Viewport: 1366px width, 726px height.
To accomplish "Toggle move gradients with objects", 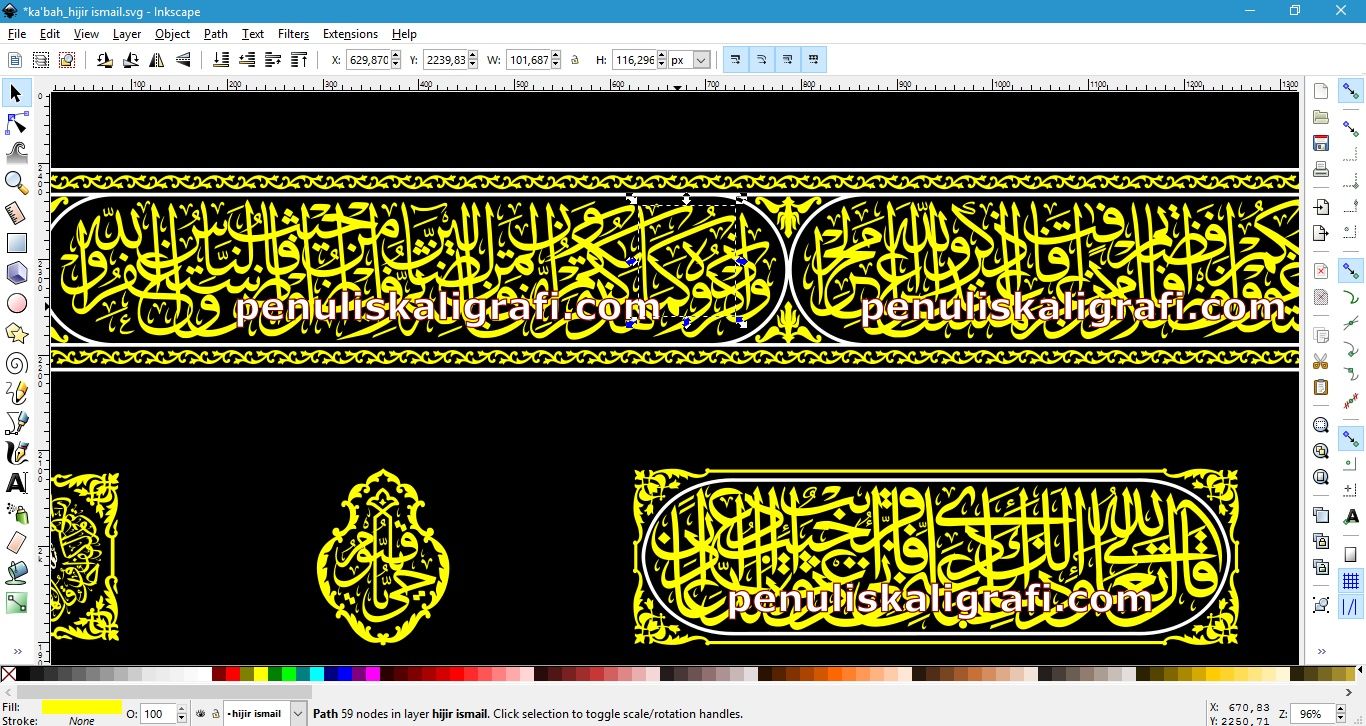I will [788, 60].
